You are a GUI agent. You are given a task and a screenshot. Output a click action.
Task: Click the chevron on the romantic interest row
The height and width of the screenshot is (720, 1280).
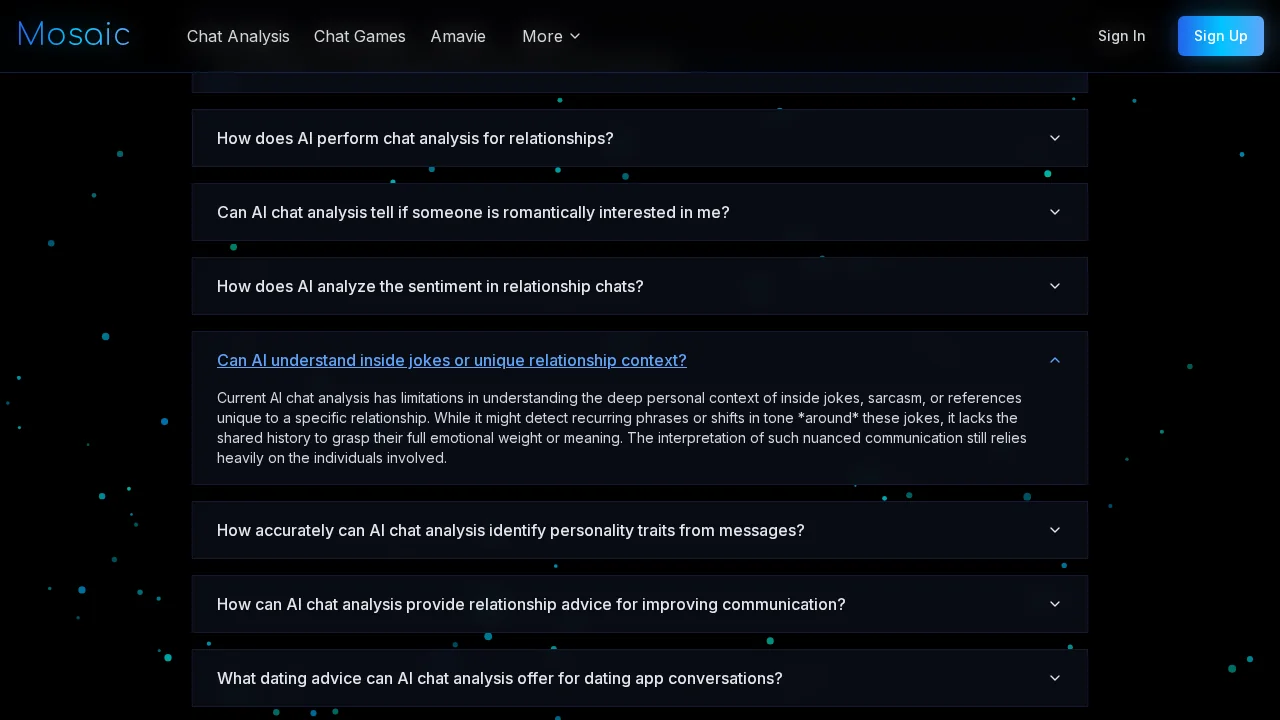1055,212
